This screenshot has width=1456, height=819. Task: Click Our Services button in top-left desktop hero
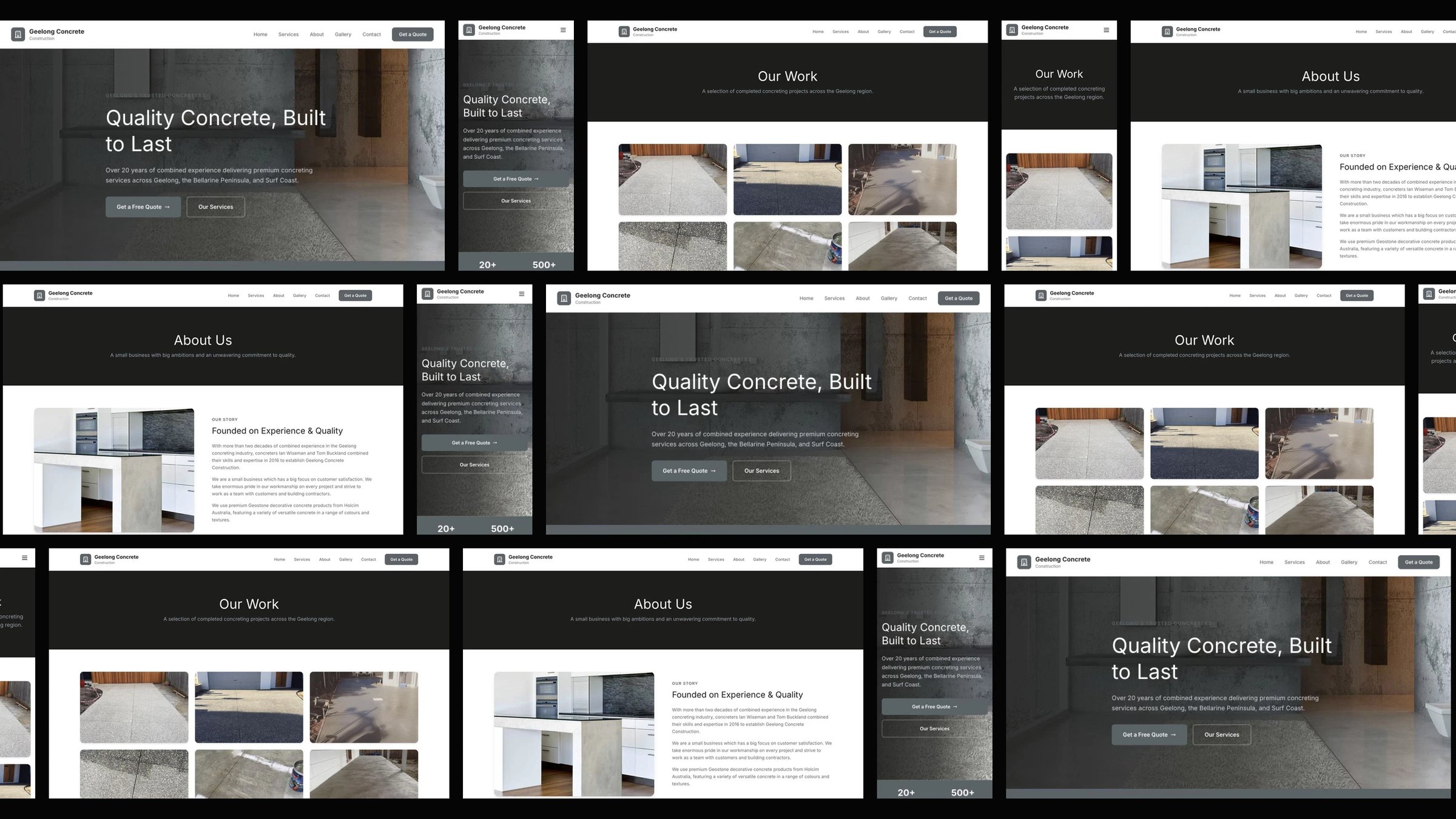pyautogui.click(x=215, y=207)
